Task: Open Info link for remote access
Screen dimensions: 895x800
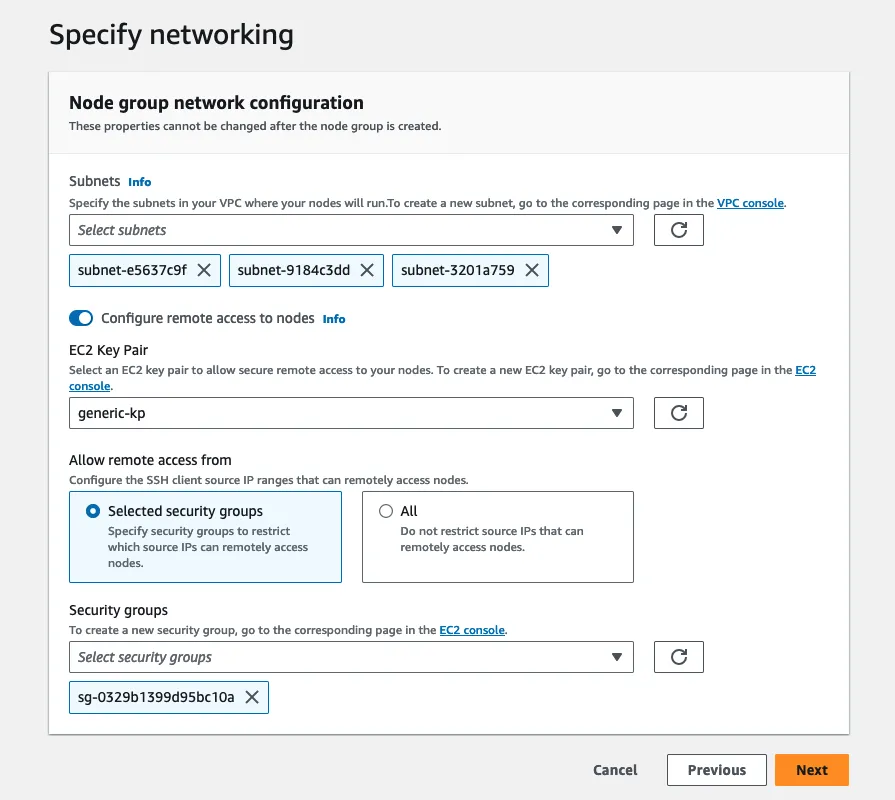Action: click(334, 319)
